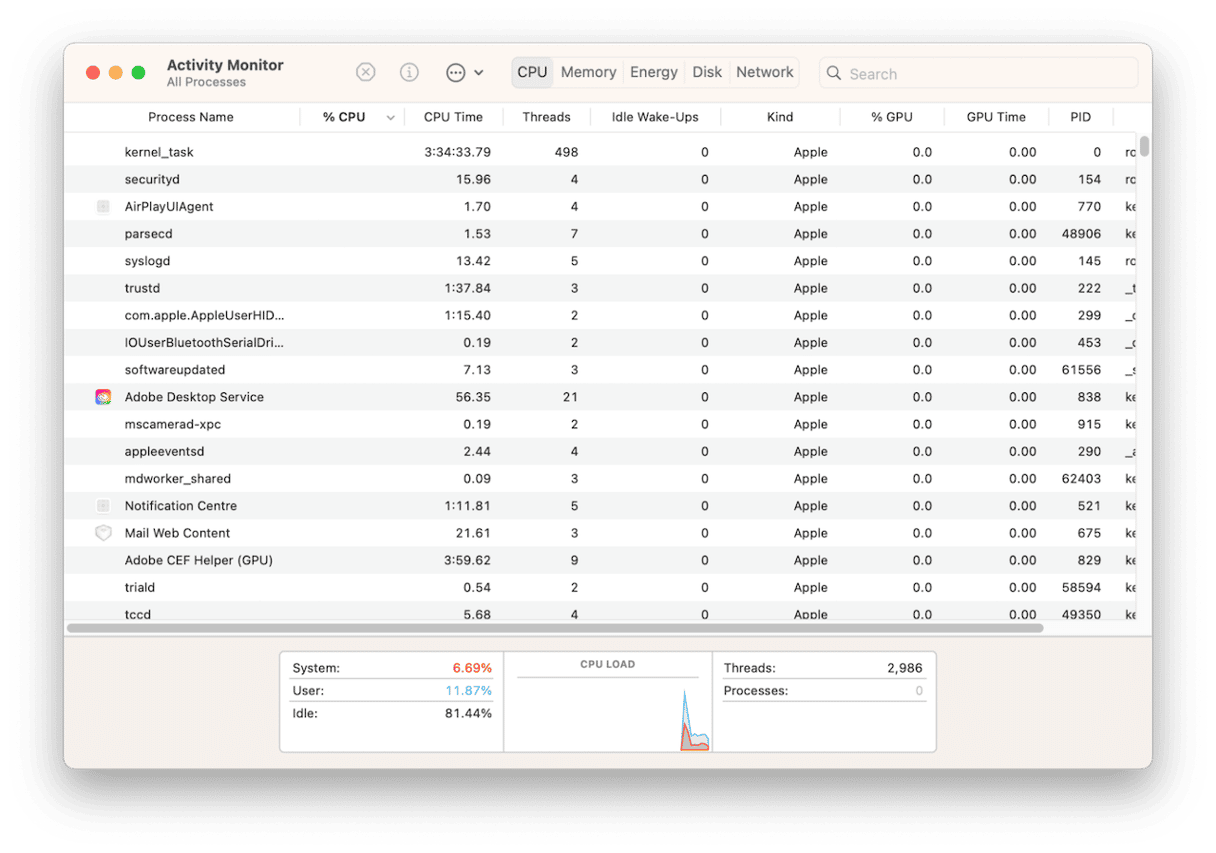Click the magnifying glass search icon
The width and height of the screenshot is (1216, 853).
pos(834,73)
